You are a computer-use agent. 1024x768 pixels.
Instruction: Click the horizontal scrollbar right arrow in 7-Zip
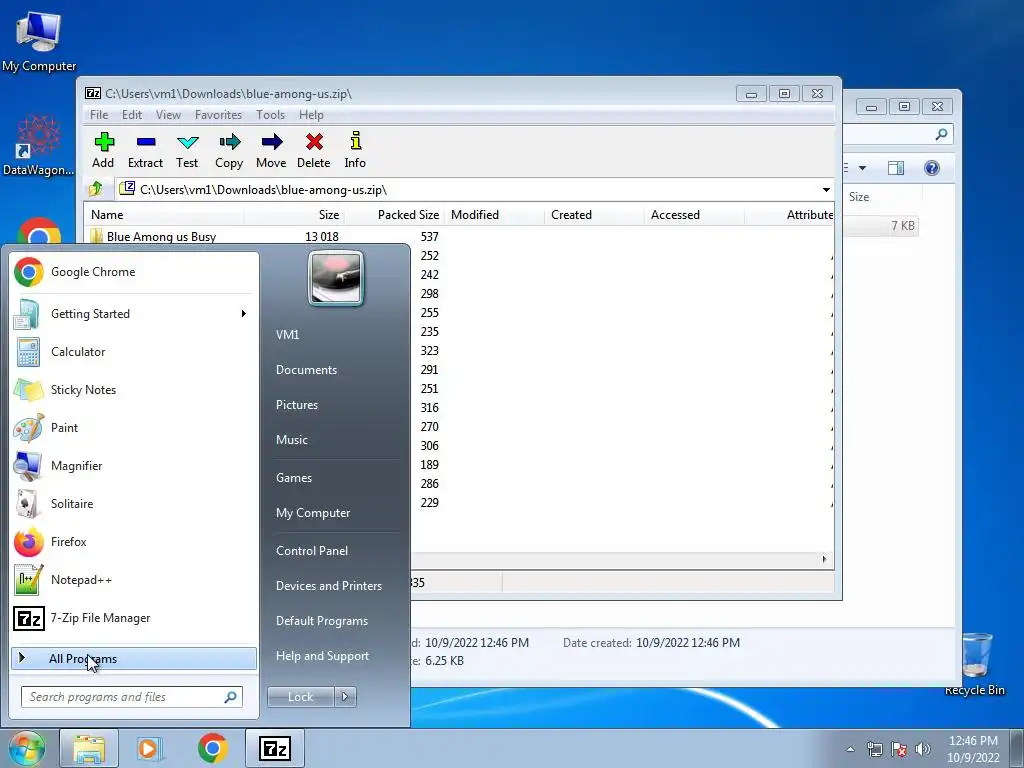[824, 559]
